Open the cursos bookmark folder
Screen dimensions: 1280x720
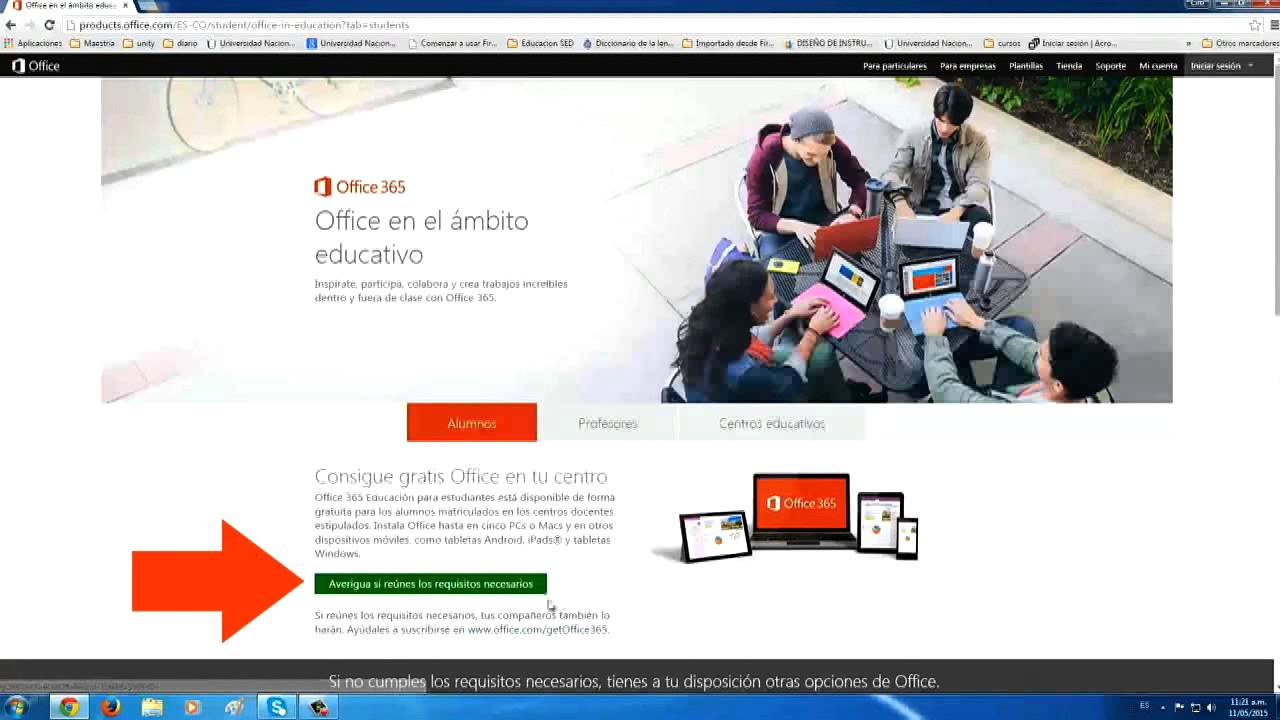coord(1003,43)
